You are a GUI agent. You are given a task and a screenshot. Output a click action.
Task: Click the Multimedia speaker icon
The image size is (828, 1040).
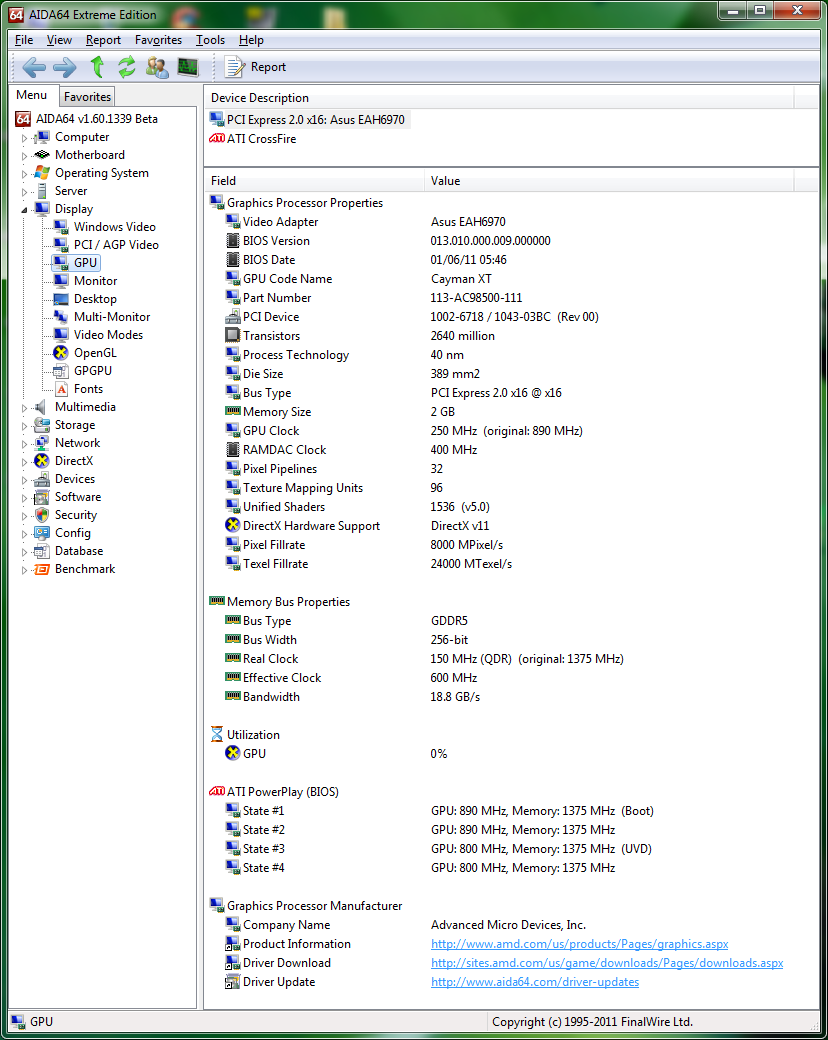tap(42, 407)
